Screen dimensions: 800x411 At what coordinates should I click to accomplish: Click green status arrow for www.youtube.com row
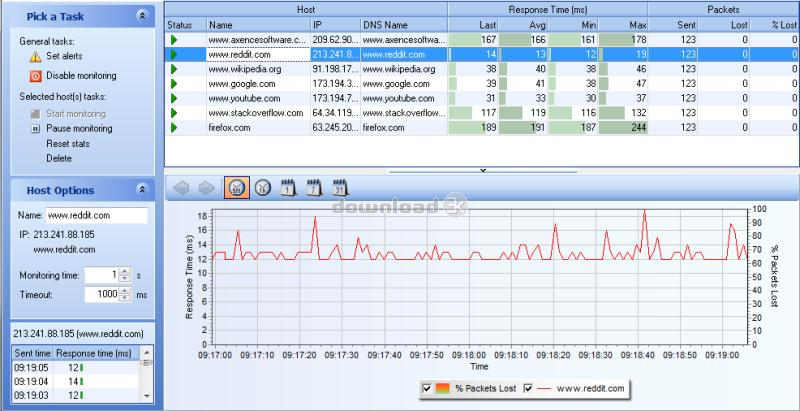point(174,98)
